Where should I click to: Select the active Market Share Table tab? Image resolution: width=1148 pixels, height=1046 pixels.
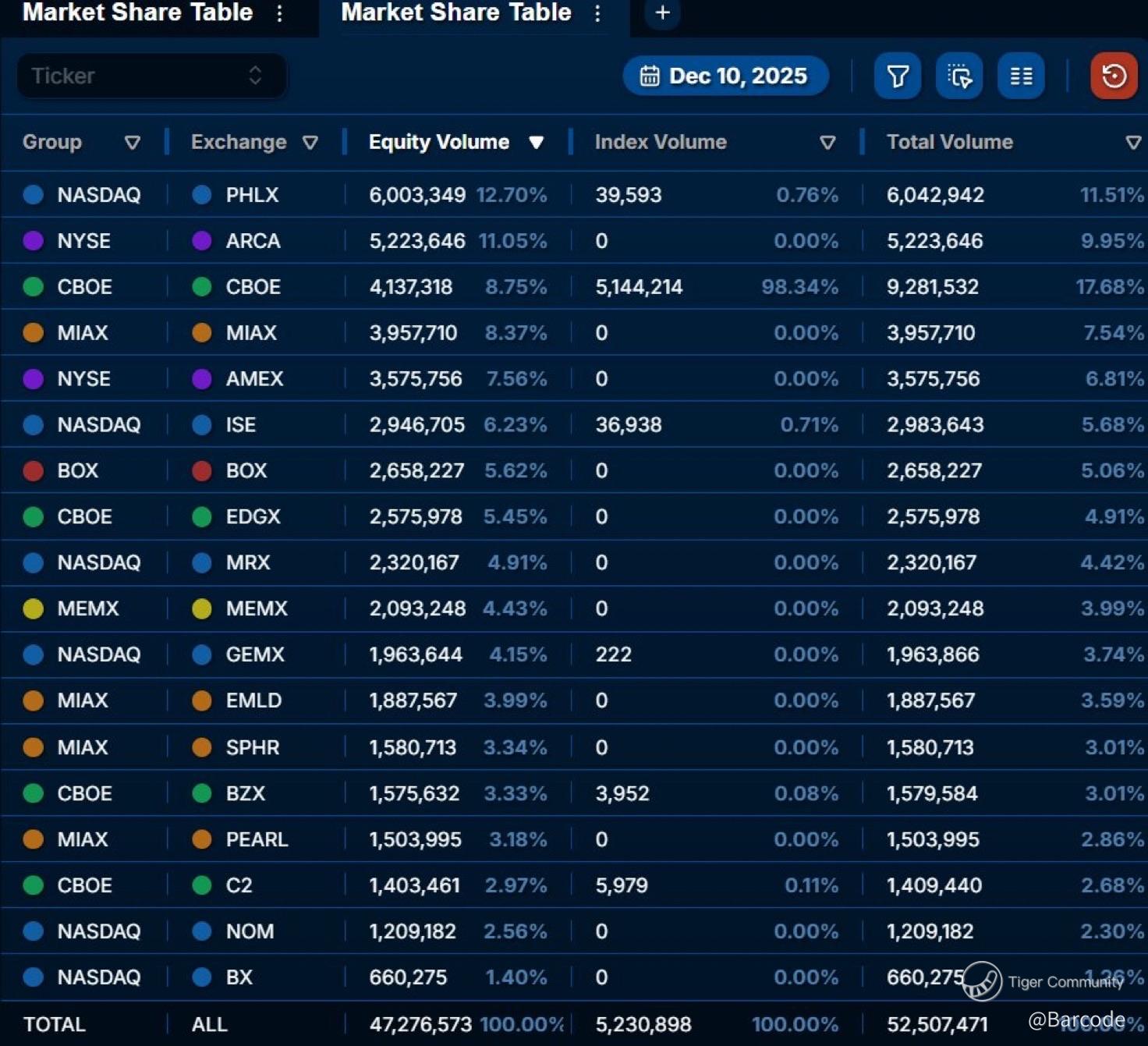click(x=456, y=12)
